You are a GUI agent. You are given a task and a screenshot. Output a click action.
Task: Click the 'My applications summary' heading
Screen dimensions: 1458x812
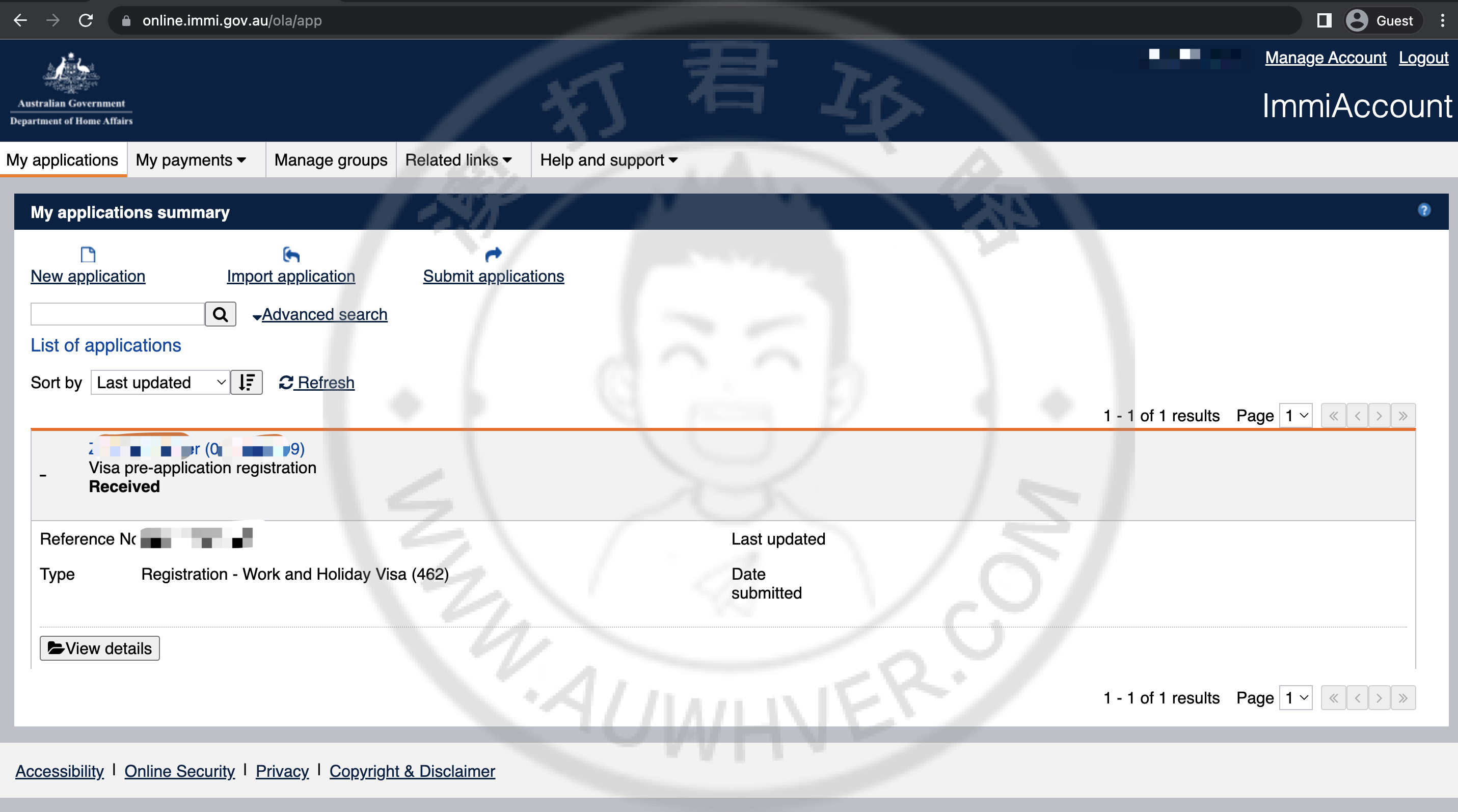[130, 212]
